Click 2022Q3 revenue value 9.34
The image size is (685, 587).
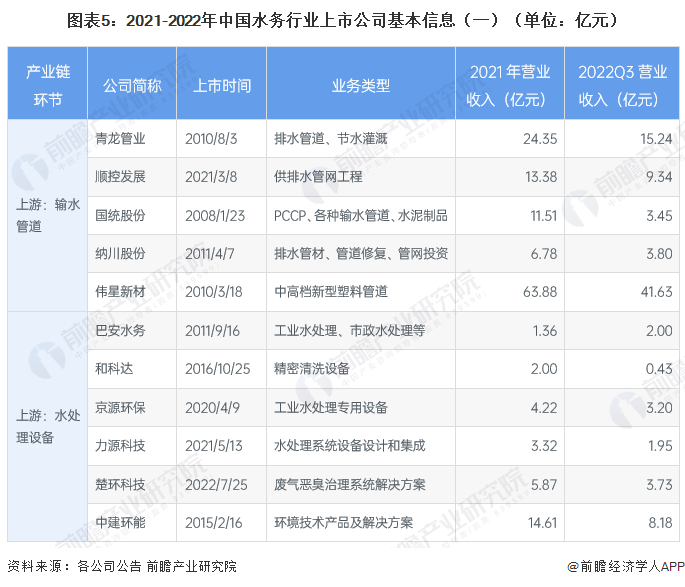pyautogui.click(x=659, y=177)
